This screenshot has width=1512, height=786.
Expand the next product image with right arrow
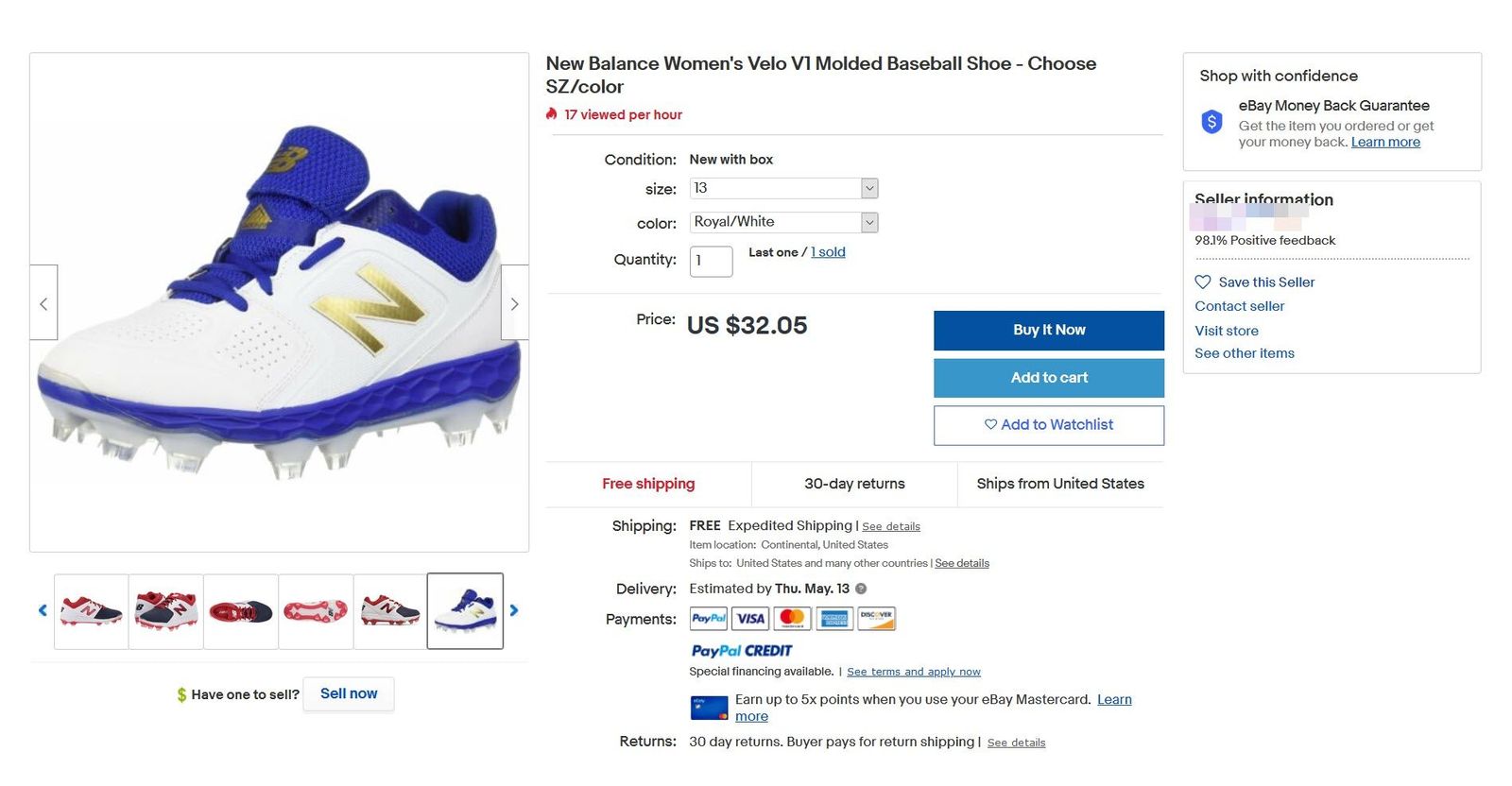(x=514, y=303)
